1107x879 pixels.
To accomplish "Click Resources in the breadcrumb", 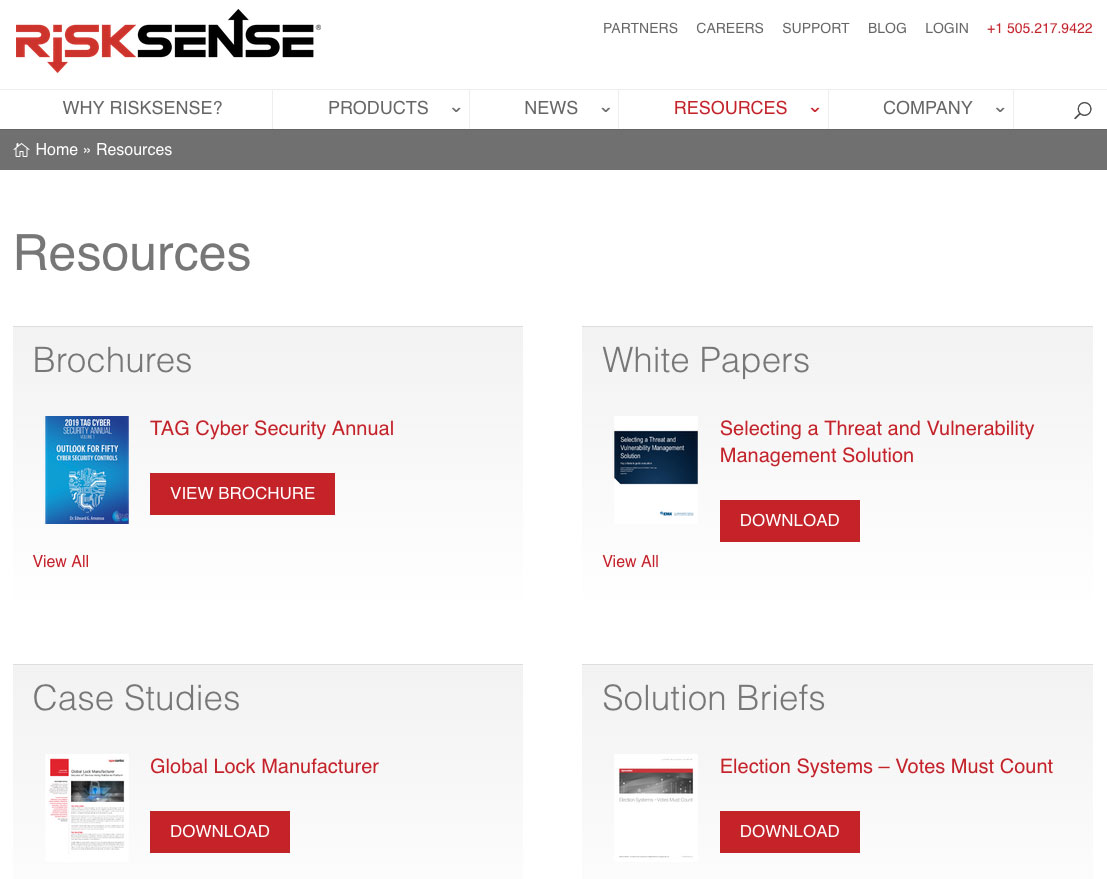I will pyautogui.click(x=134, y=150).
